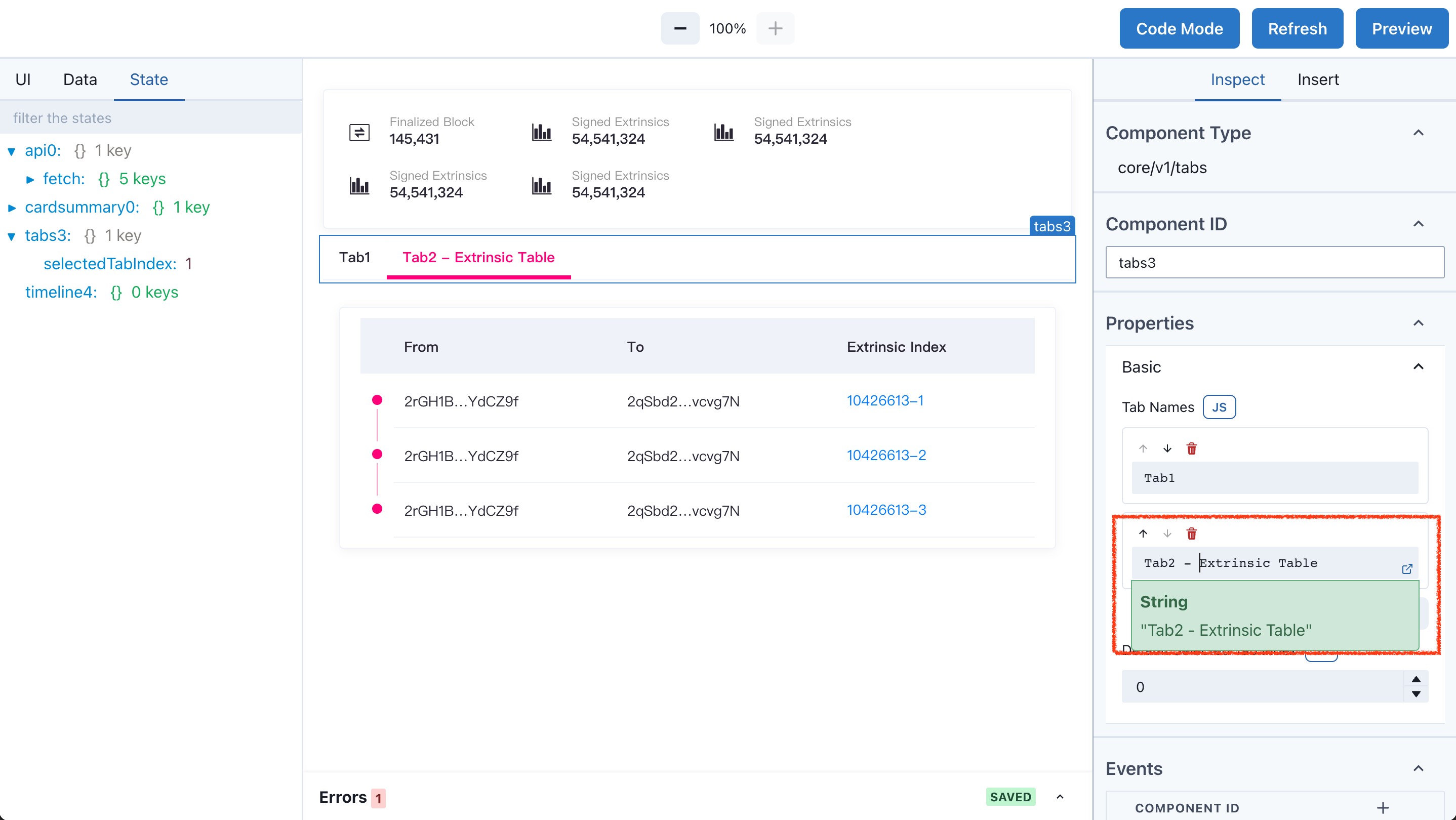Collapse the Events section
1456x820 pixels.
pos(1418,768)
